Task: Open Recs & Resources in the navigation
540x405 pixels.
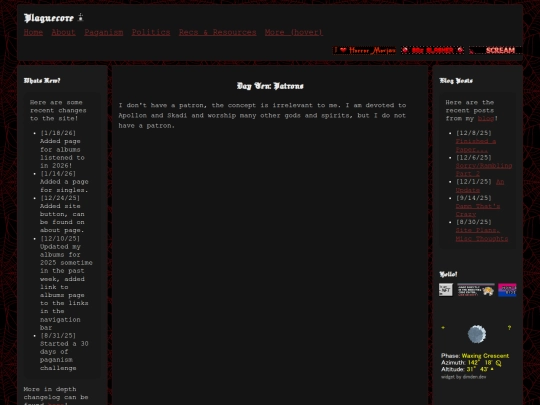Action: 217,32
